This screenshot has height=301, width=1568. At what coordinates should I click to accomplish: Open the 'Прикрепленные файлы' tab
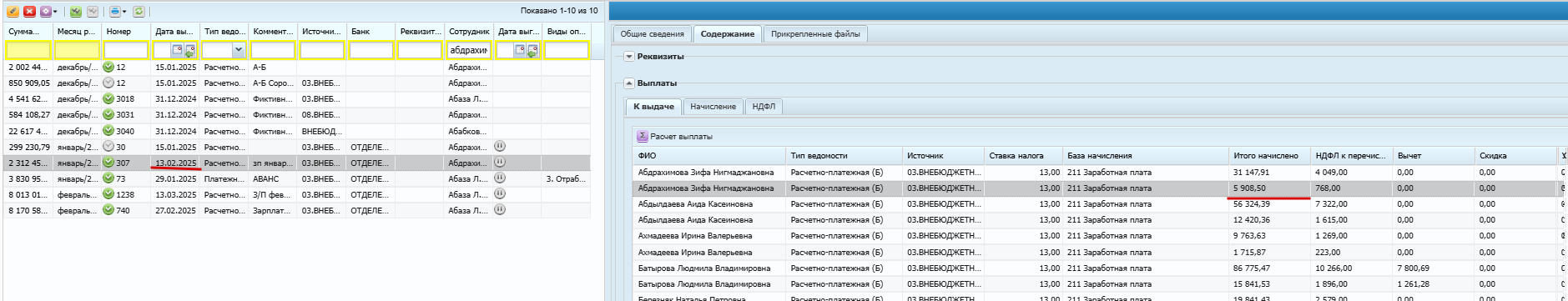pos(815,34)
